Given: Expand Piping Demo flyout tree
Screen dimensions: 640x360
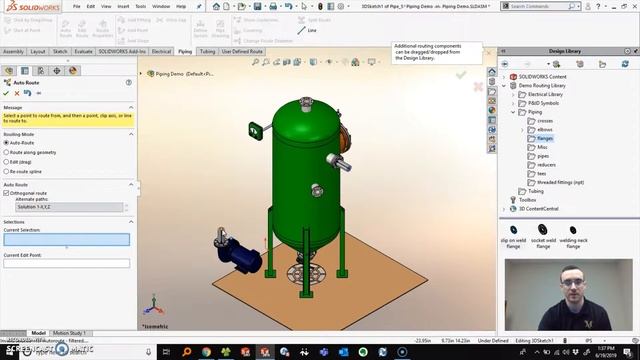Looking at the screenshot, I should 141,74.
